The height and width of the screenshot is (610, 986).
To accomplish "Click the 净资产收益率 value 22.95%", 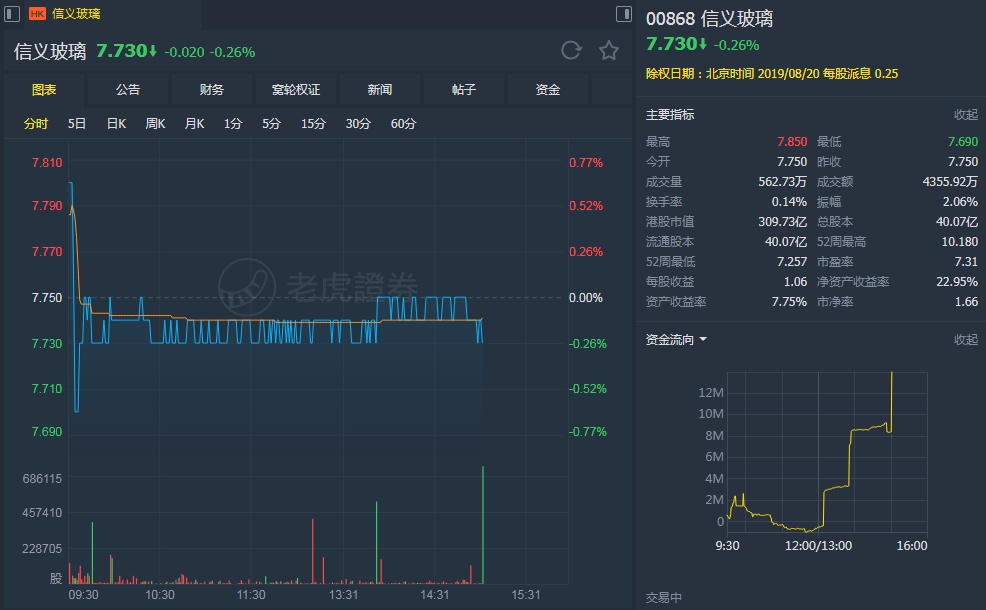I will coord(957,282).
